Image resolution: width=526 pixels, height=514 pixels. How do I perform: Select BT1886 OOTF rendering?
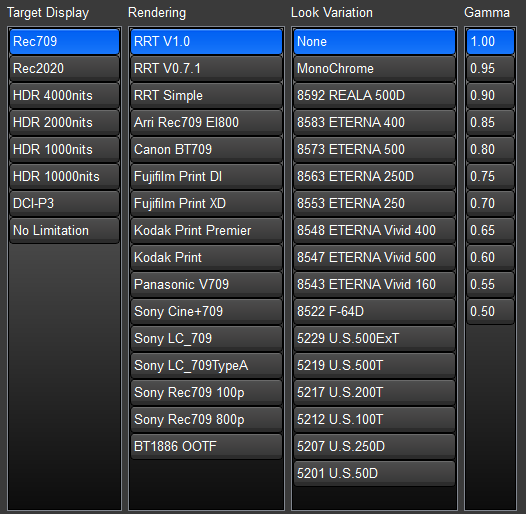click(x=206, y=447)
